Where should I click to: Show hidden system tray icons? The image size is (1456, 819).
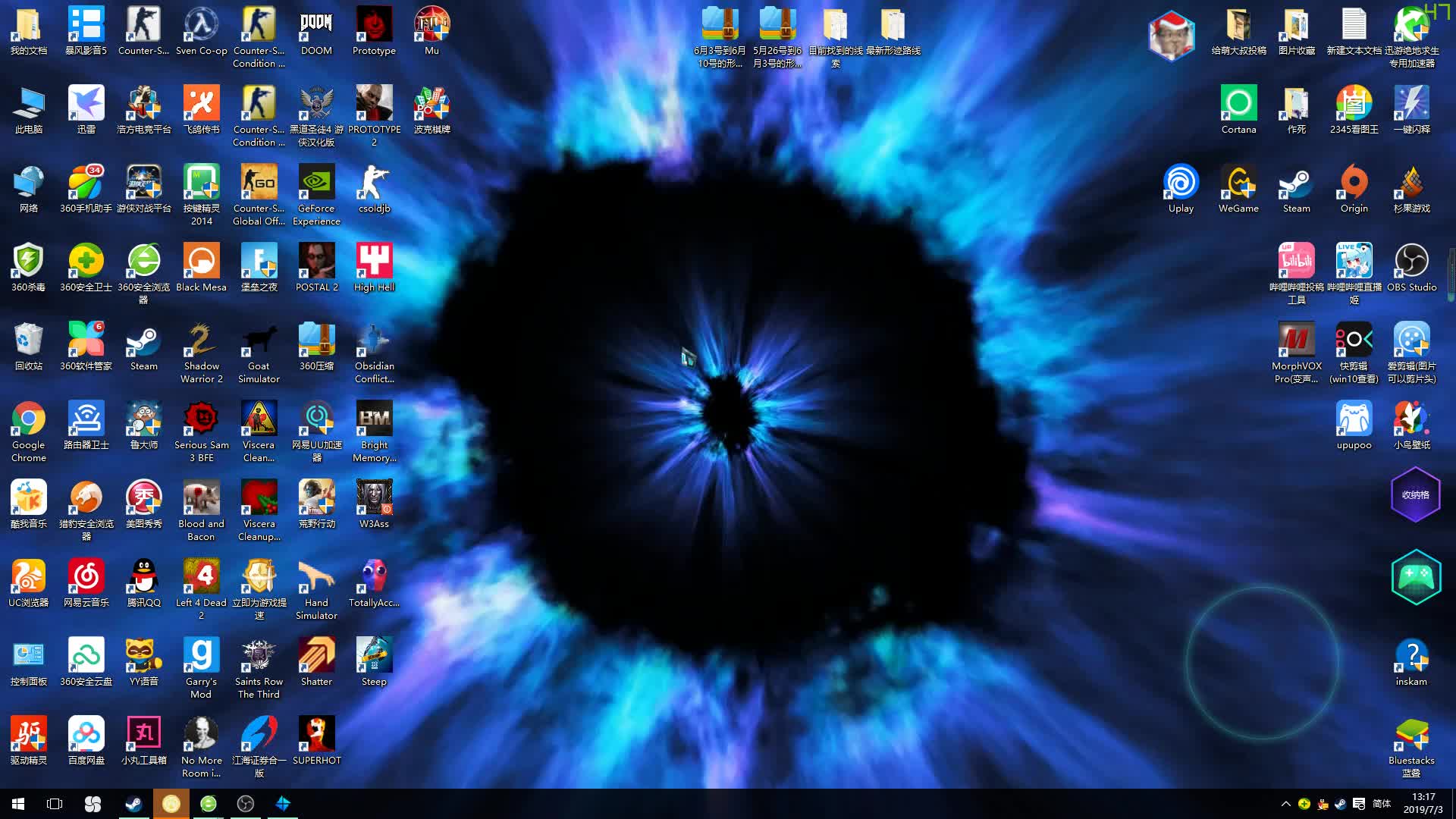click(x=1285, y=804)
